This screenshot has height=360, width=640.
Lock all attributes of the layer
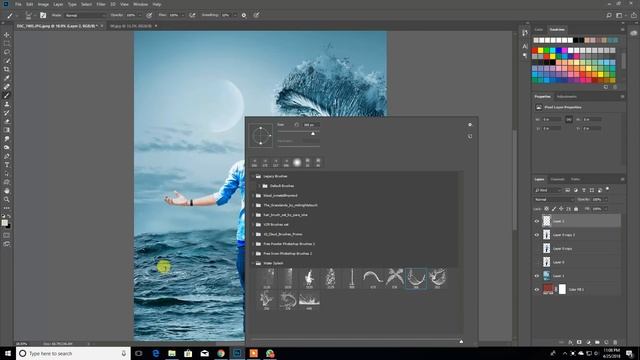pyautogui.click(x=576, y=209)
